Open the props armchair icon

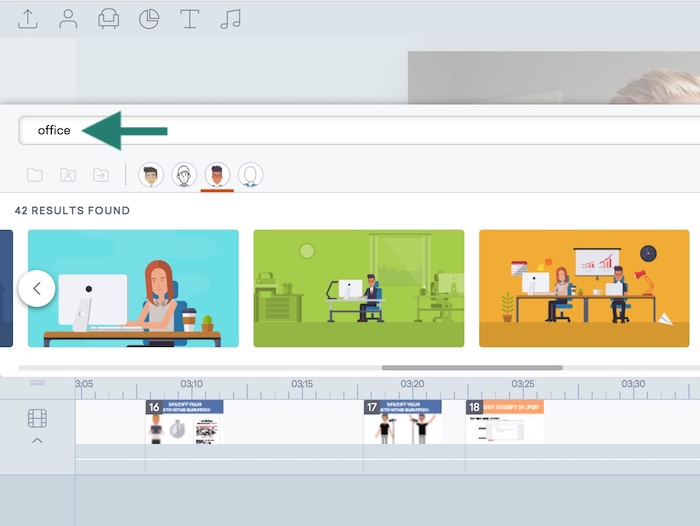108,19
